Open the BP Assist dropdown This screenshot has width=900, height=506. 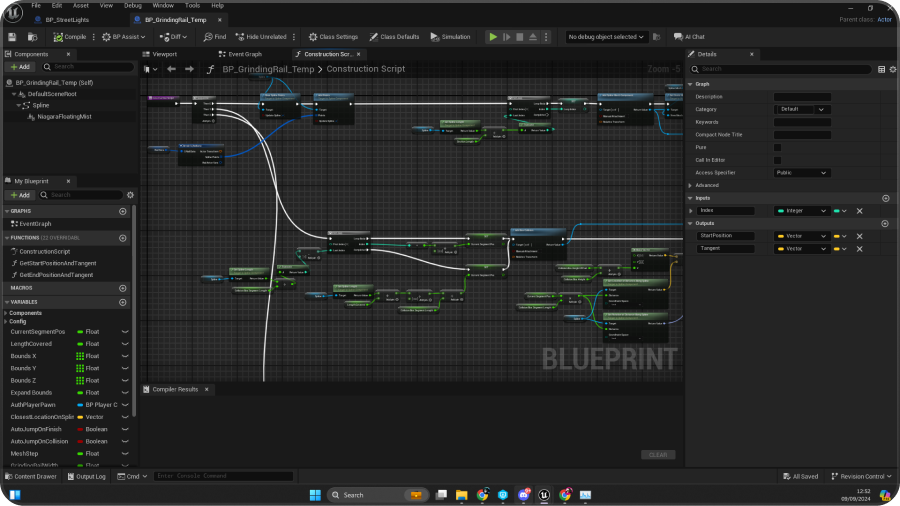click(x=123, y=37)
